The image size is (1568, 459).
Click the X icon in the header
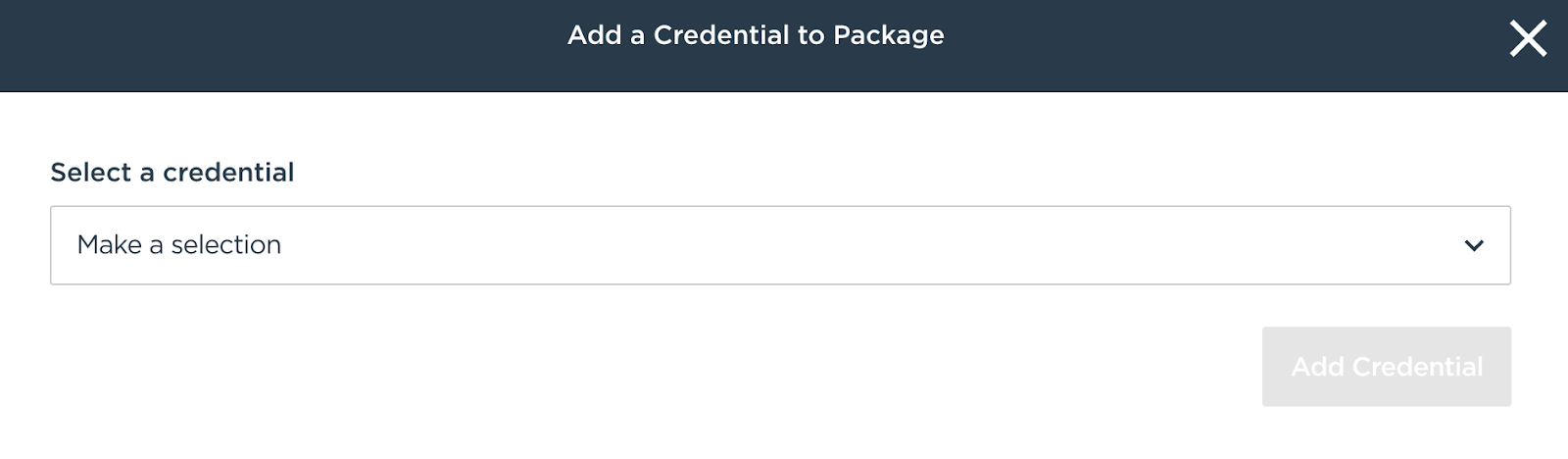[x=1528, y=39]
